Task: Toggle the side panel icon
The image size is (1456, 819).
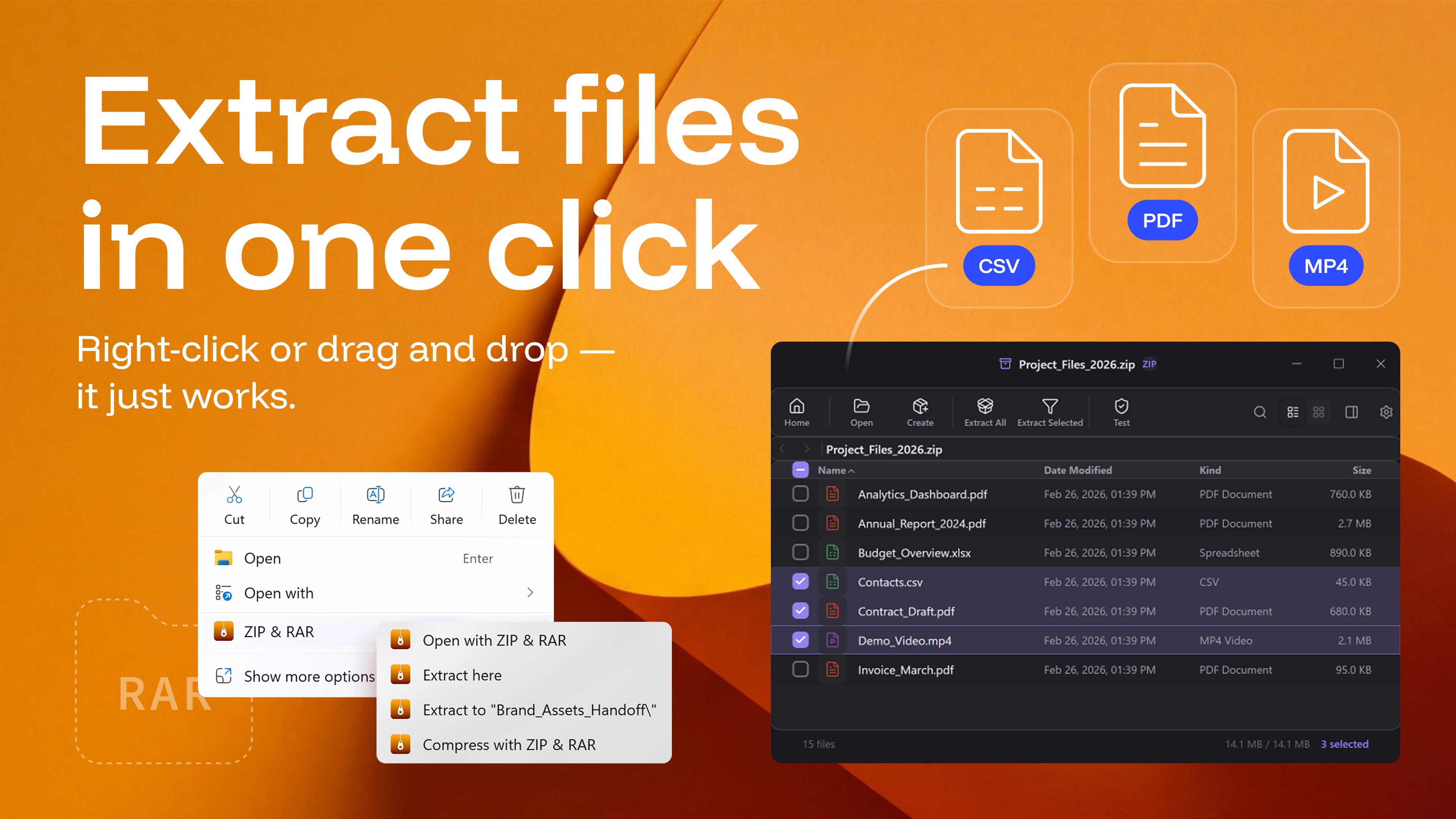Action: 1351,412
